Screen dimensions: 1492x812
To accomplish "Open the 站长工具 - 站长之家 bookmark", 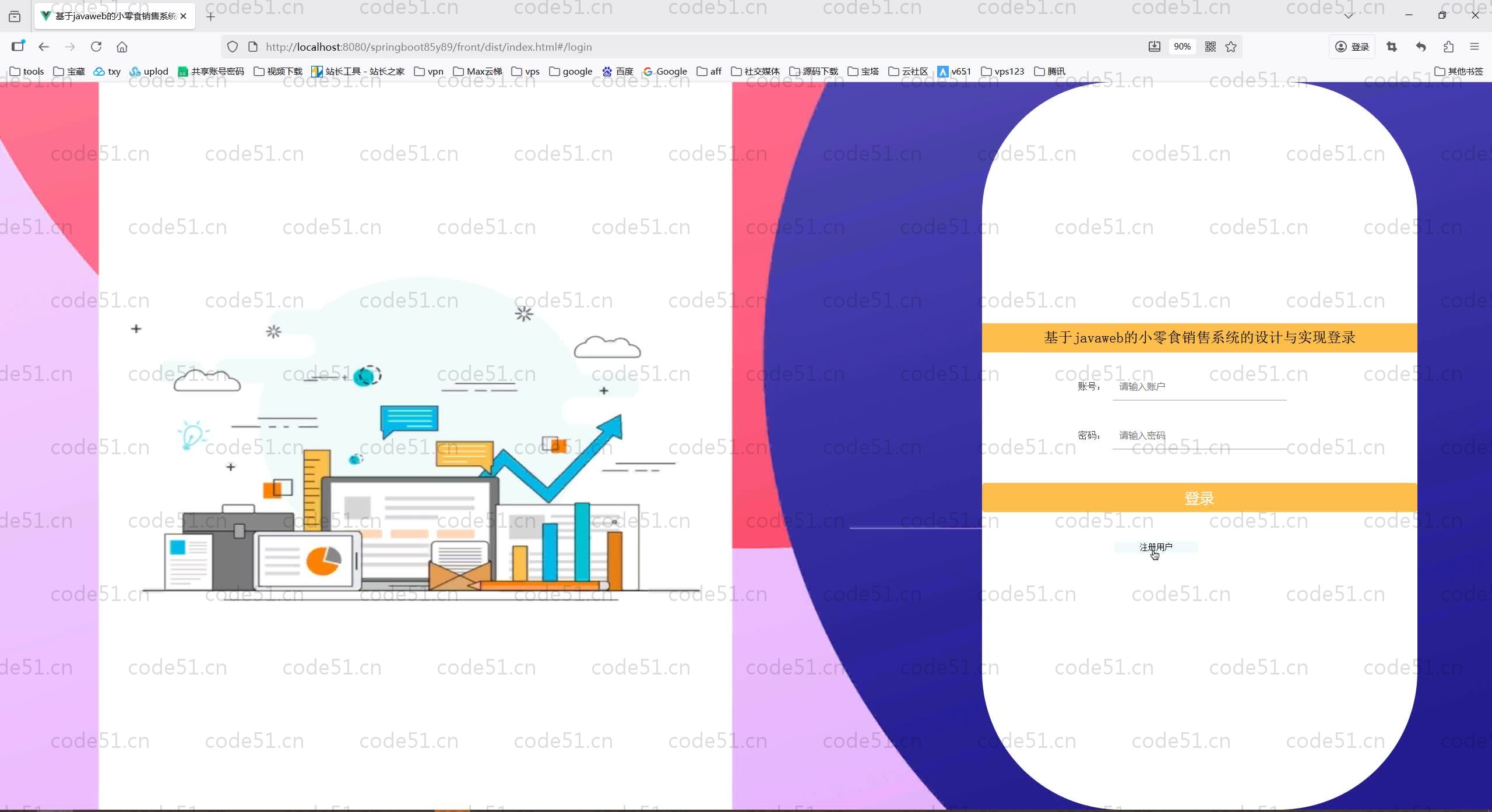I will point(358,71).
